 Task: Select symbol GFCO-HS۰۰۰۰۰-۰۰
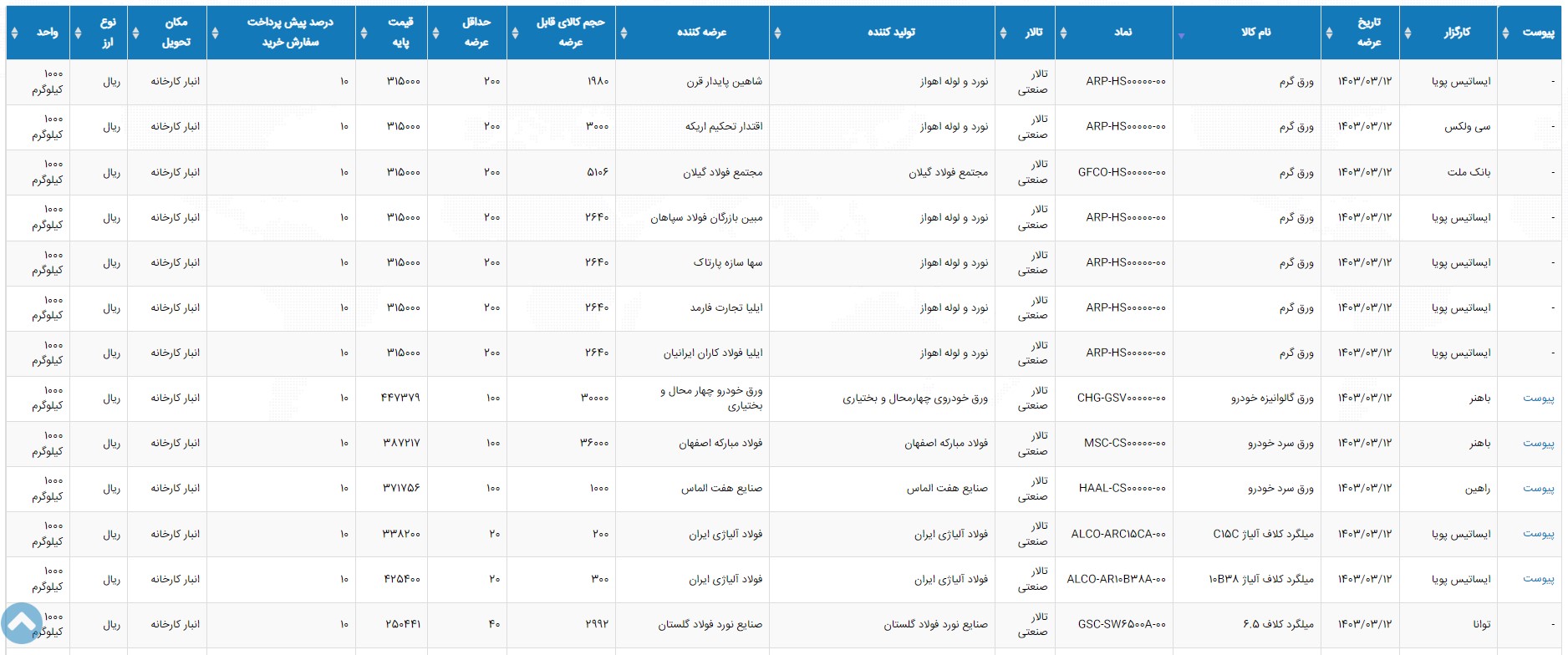(1122, 172)
